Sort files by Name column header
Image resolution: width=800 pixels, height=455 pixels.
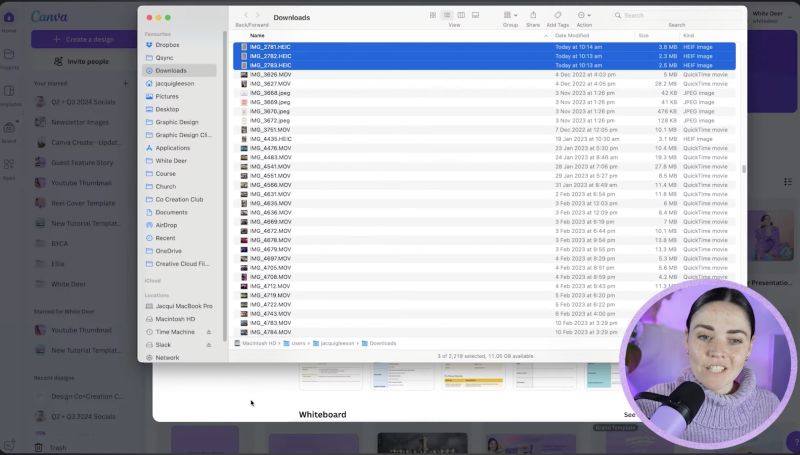(x=257, y=36)
